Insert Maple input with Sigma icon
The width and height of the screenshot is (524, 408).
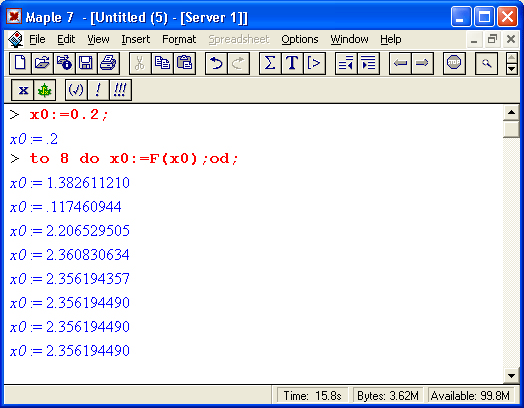270,63
